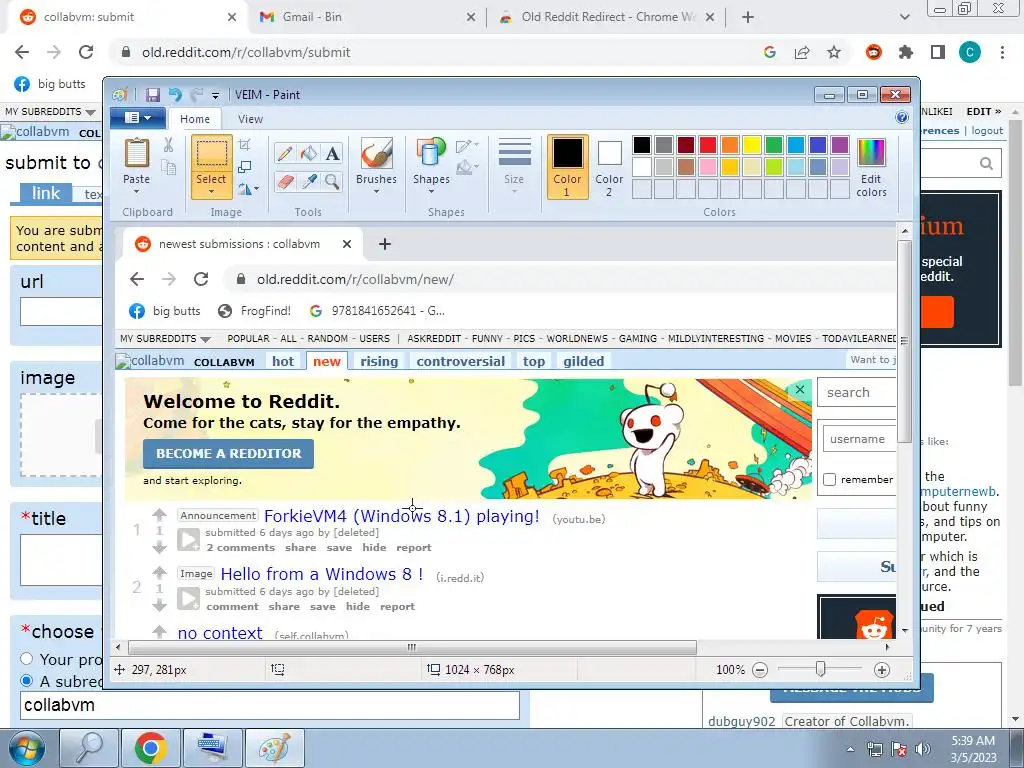Open the Edit colors dialog
The image size is (1024, 768).
tap(871, 167)
